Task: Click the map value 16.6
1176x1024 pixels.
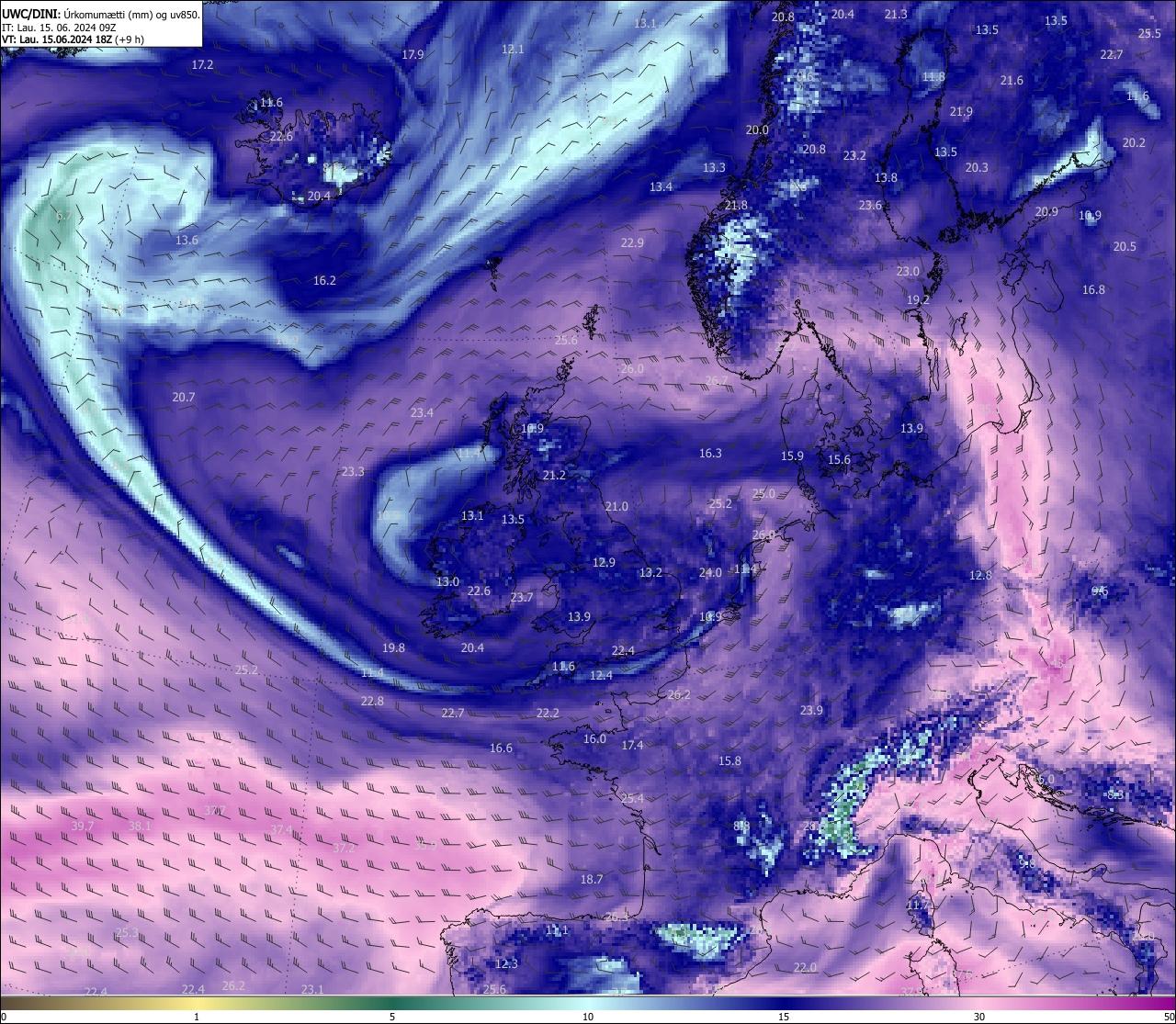Action: click(x=501, y=748)
